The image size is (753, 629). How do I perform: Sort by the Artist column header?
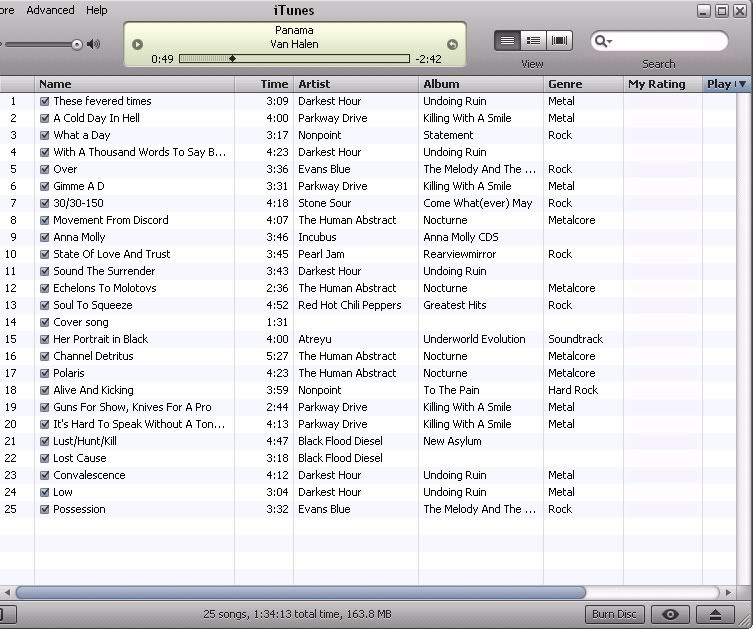(356, 84)
